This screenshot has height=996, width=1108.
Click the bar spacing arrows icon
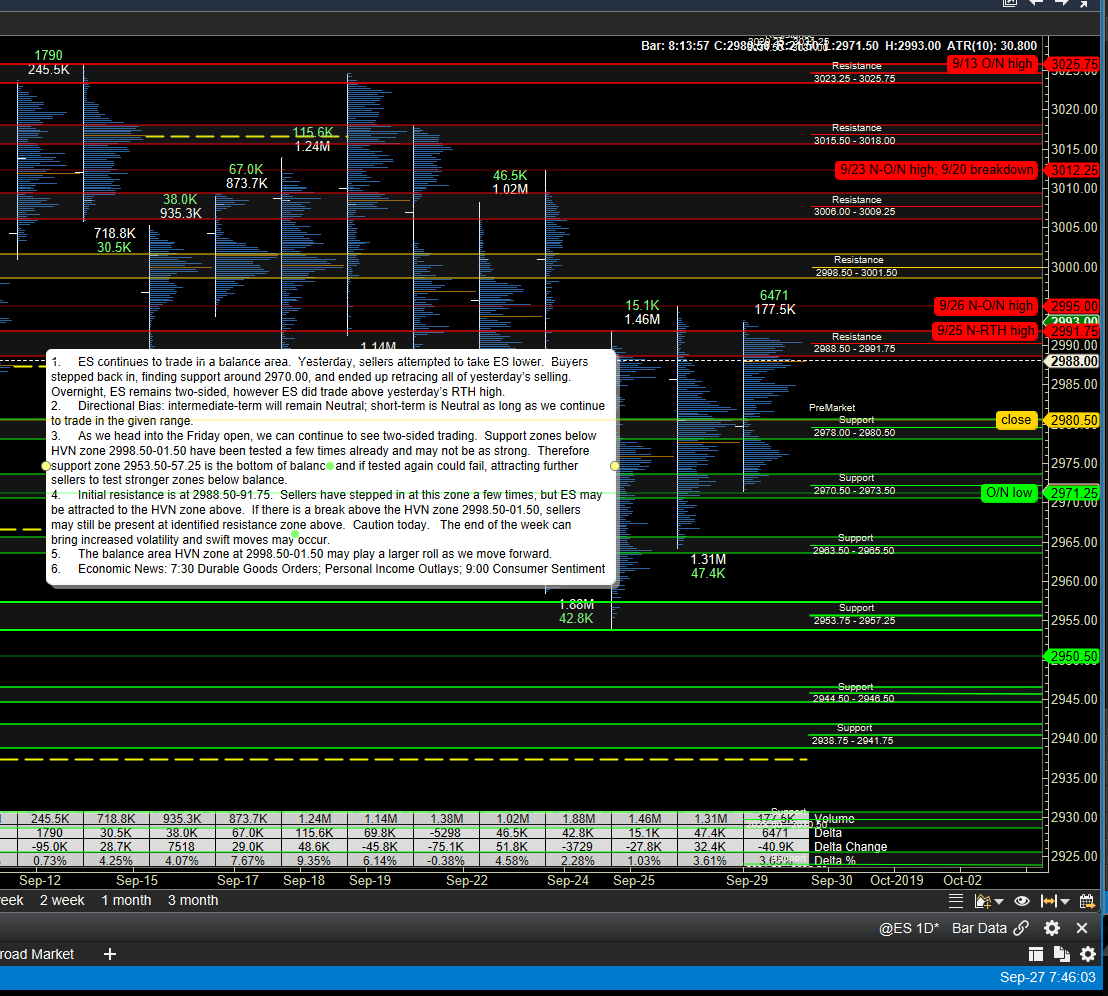(x=1049, y=901)
